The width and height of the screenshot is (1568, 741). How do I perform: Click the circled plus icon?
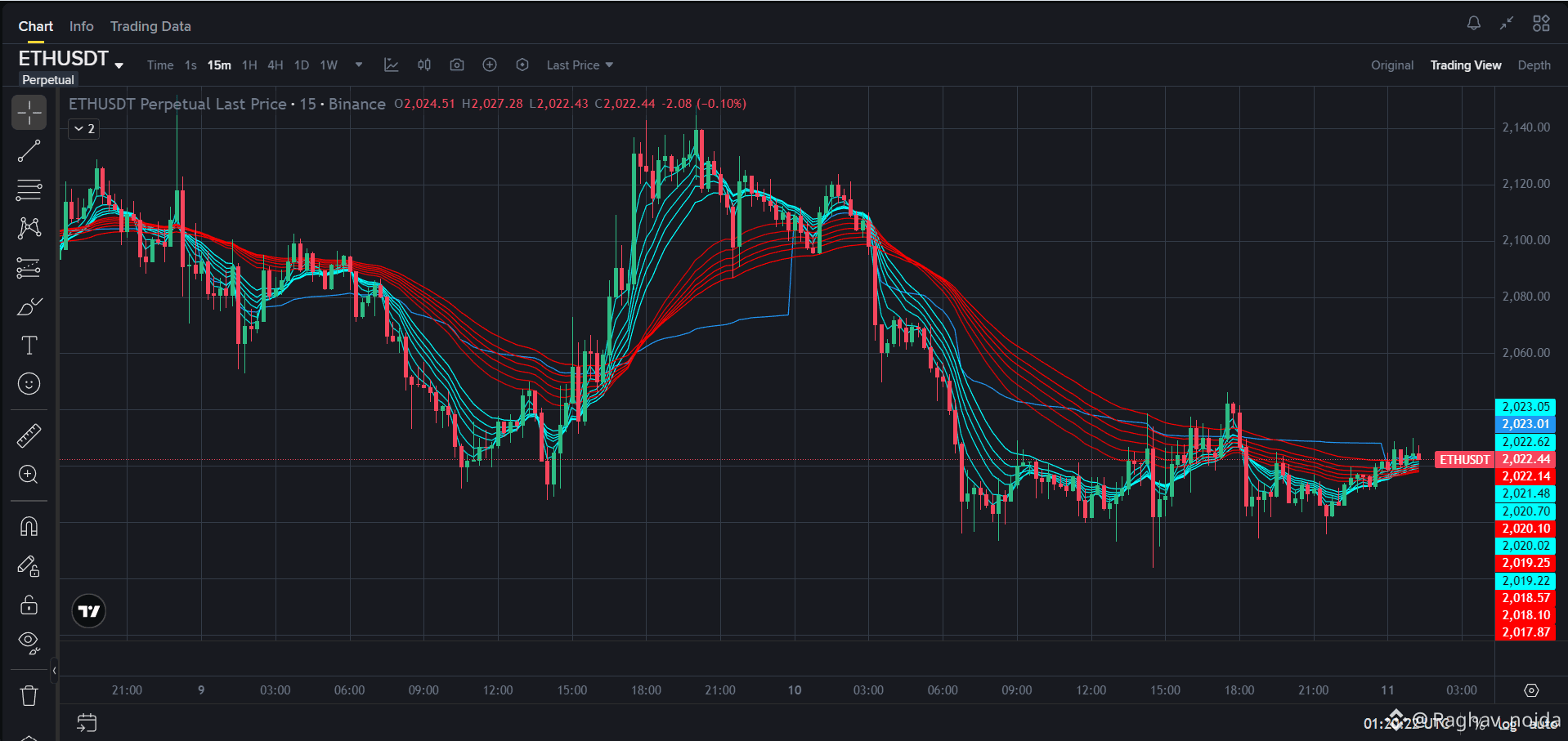(x=490, y=65)
